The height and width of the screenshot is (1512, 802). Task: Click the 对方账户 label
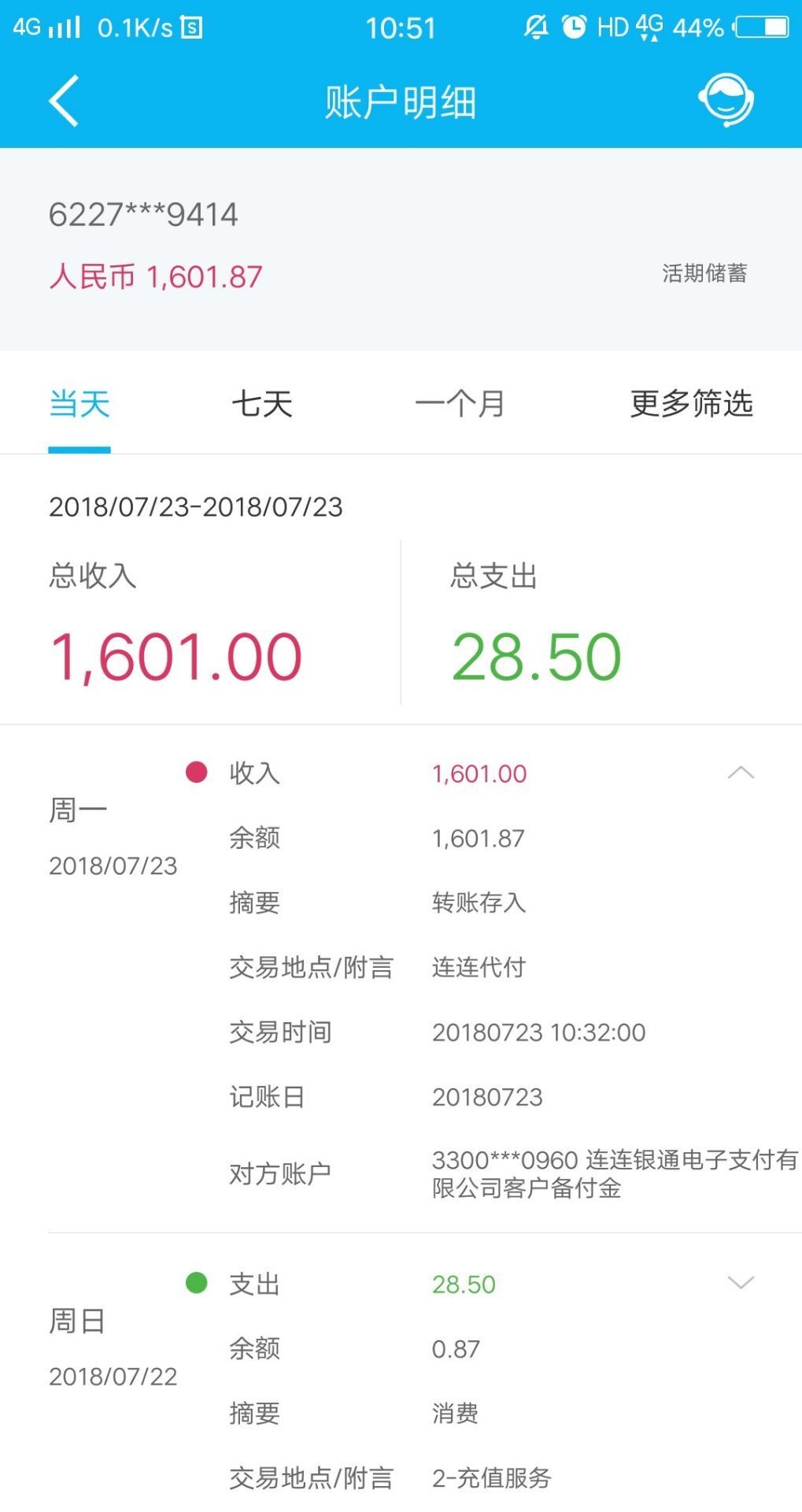(x=280, y=1173)
